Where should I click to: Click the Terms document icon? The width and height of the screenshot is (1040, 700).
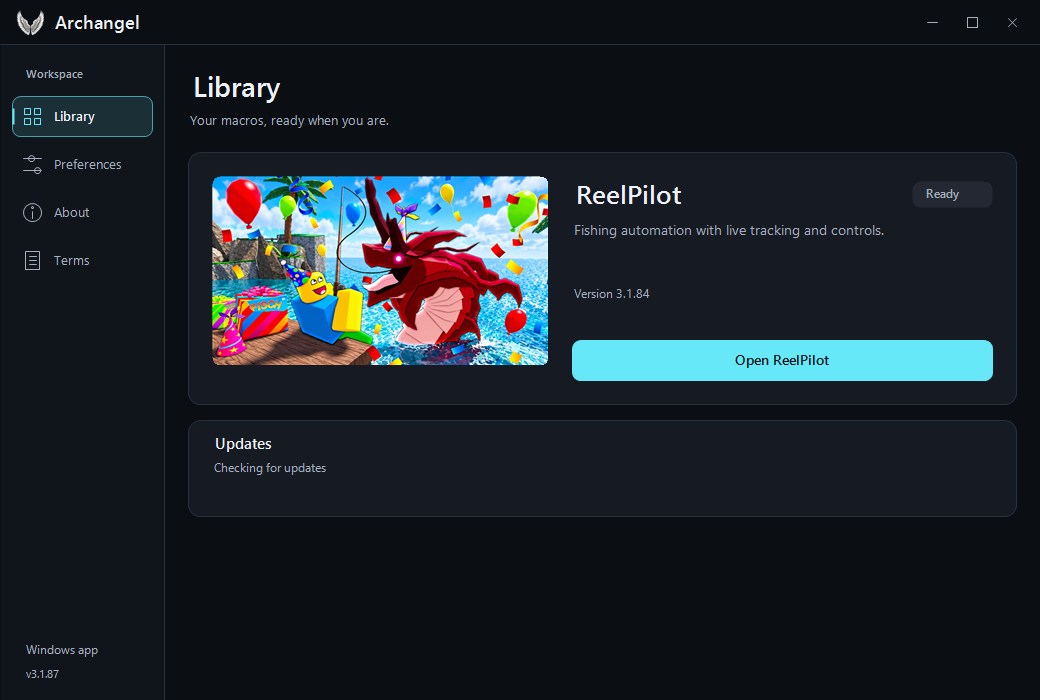tap(32, 260)
